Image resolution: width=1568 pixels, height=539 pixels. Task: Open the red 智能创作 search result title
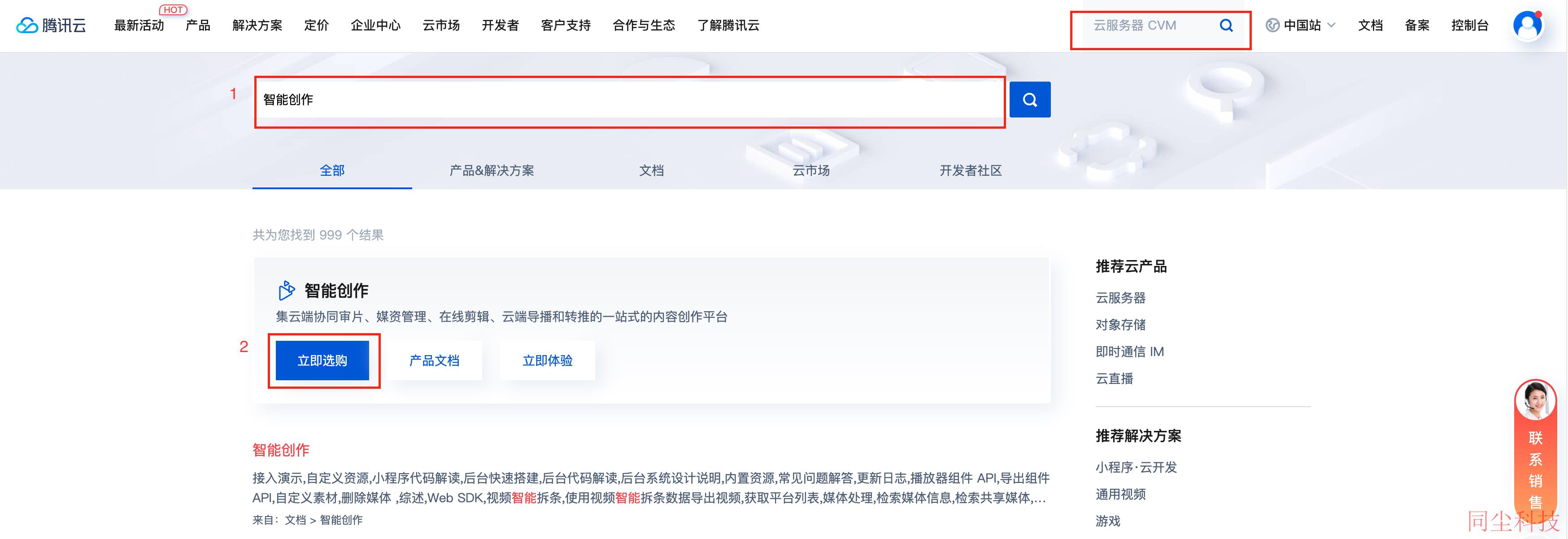(x=281, y=450)
